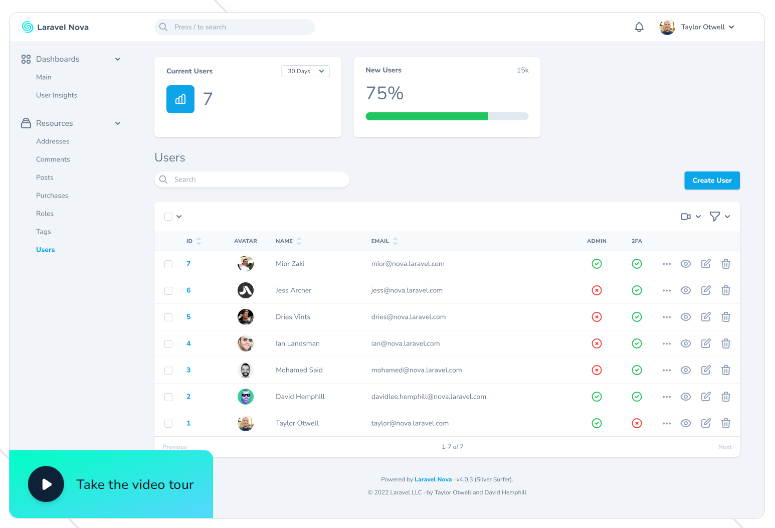The height and width of the screenshot is (528, 775).
Task: Edit the Mior Zaki user row
Action: click(x=706, y=264)
